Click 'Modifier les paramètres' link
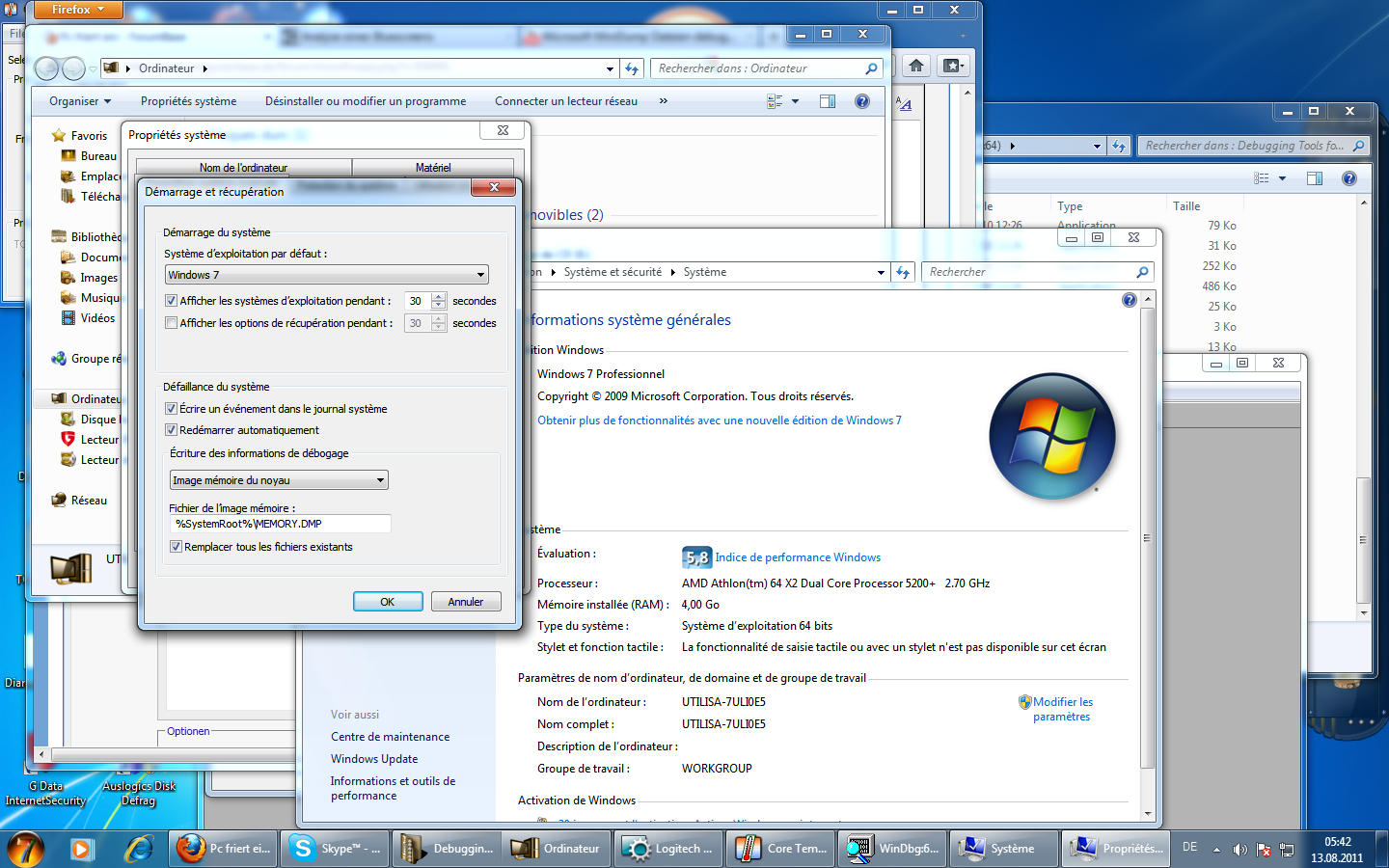1389x868 pixels. coord(1062,709)
